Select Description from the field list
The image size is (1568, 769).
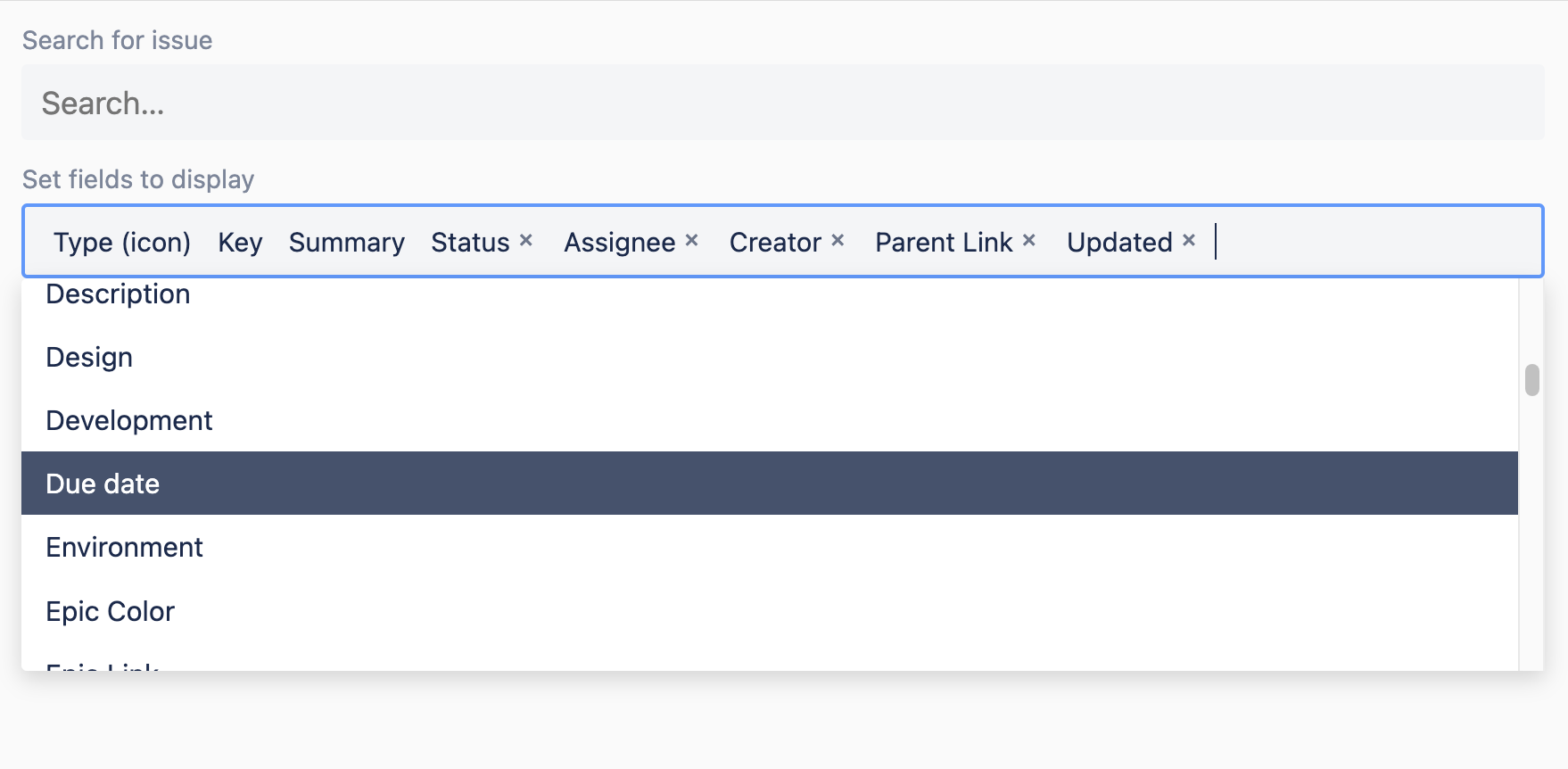pos(770,294)
